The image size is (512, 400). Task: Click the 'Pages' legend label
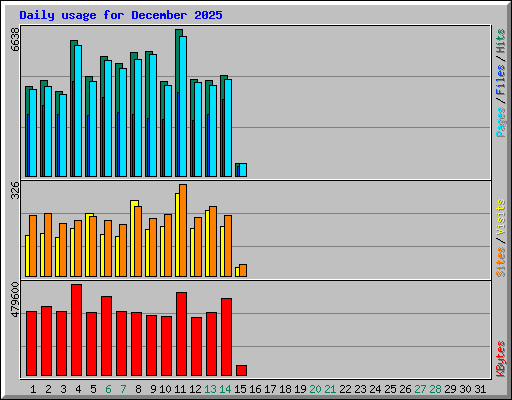501,122
